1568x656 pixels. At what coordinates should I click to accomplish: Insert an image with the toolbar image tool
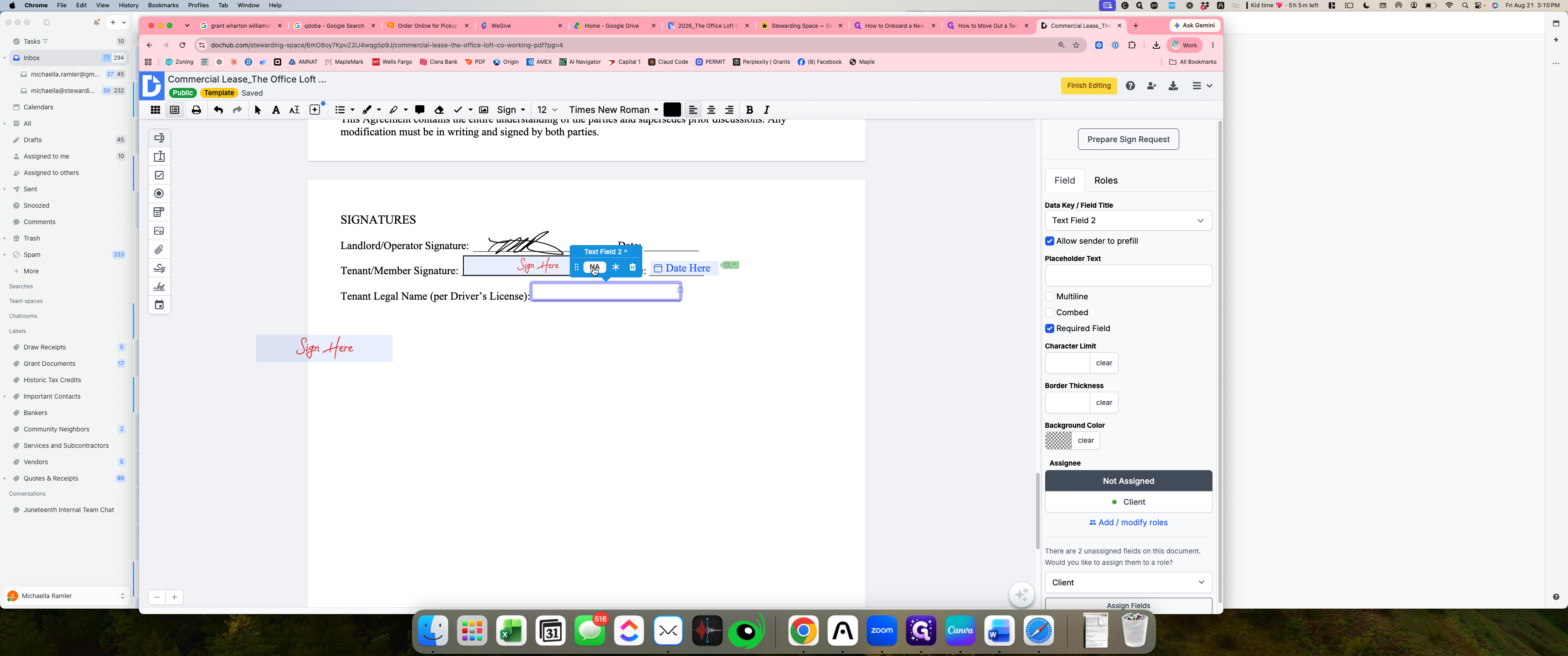483,109
